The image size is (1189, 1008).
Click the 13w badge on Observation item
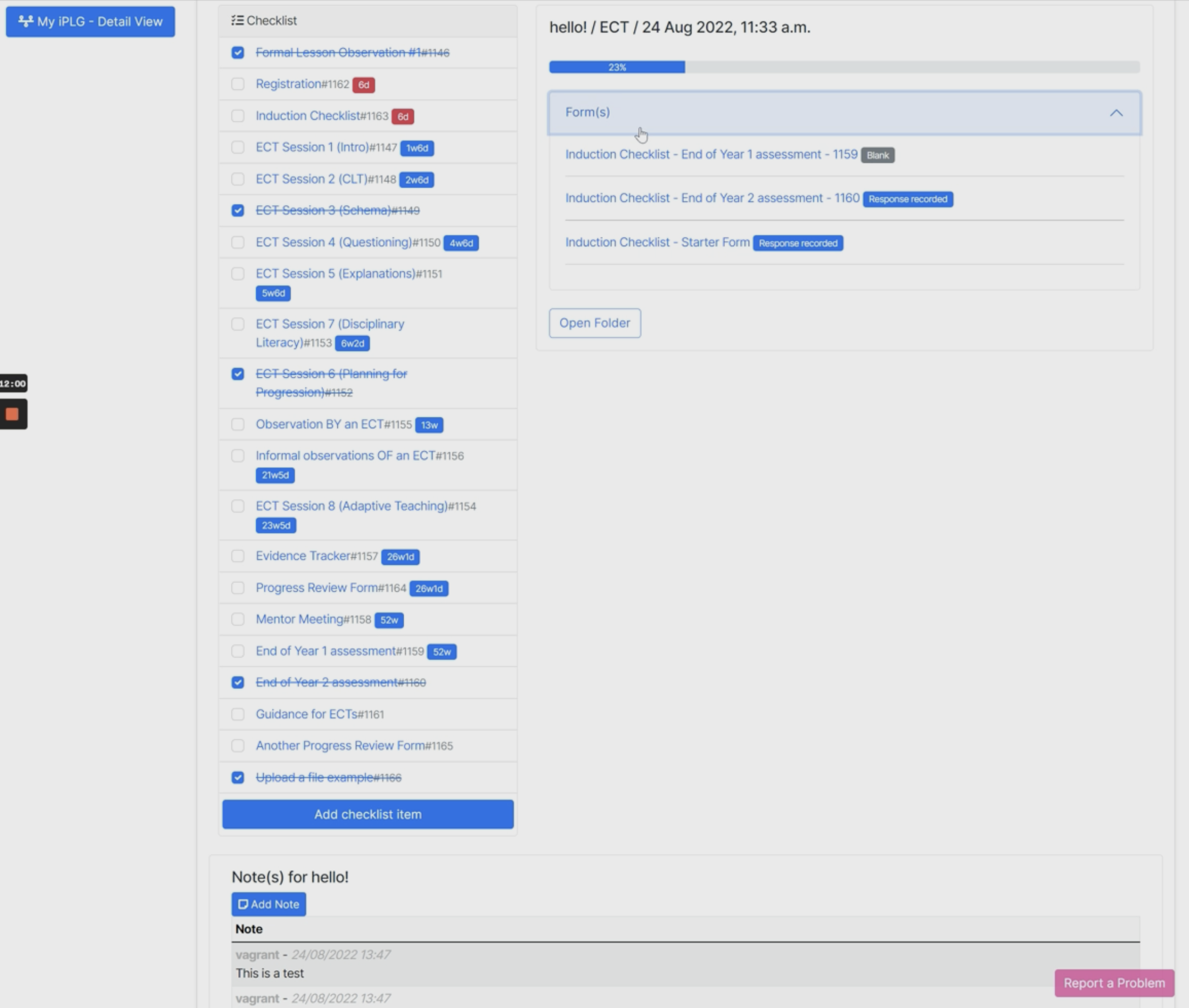428,425
